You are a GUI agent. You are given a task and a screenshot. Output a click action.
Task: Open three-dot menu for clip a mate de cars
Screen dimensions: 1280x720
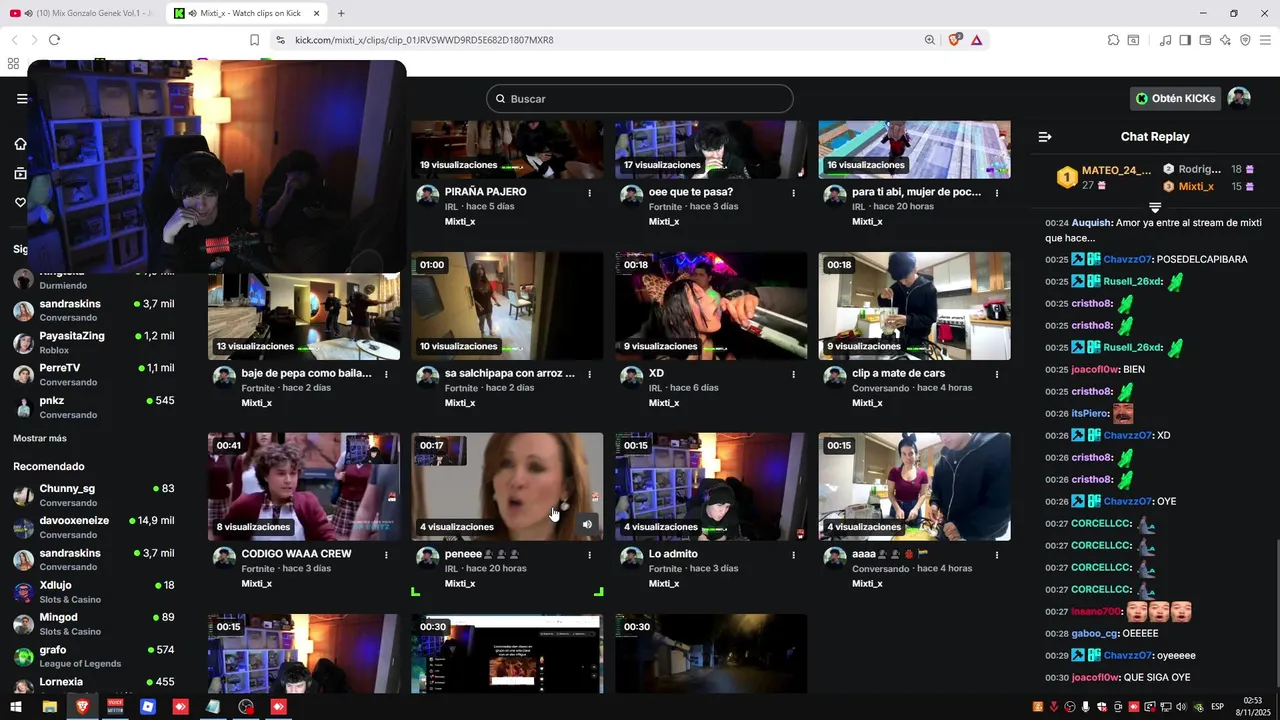997,375
